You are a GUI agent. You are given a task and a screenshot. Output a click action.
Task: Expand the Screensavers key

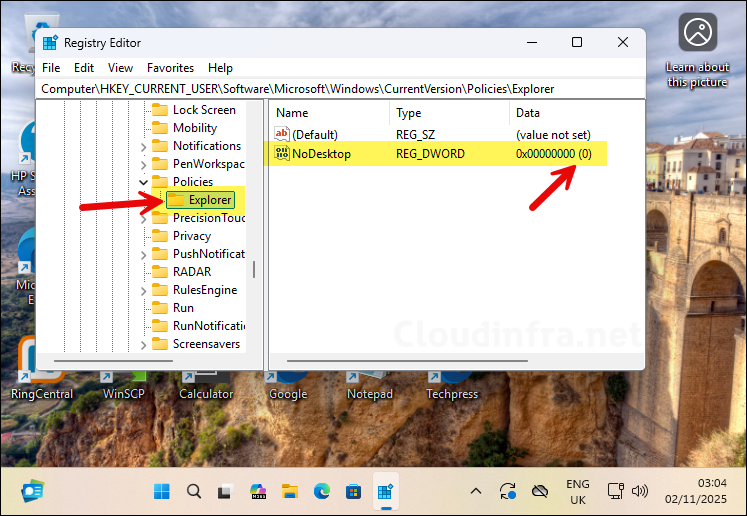(x=143, y=345)
